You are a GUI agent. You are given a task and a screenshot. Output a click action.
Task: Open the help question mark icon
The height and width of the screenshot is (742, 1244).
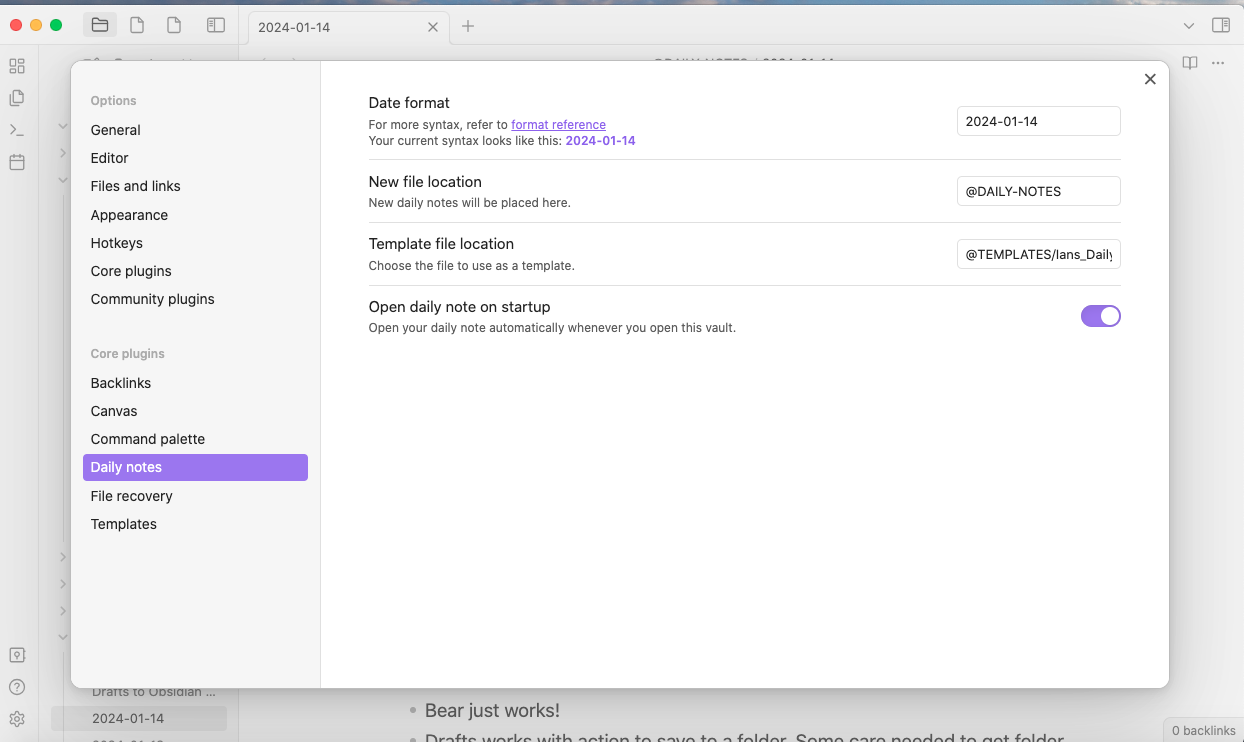point(17,687)
